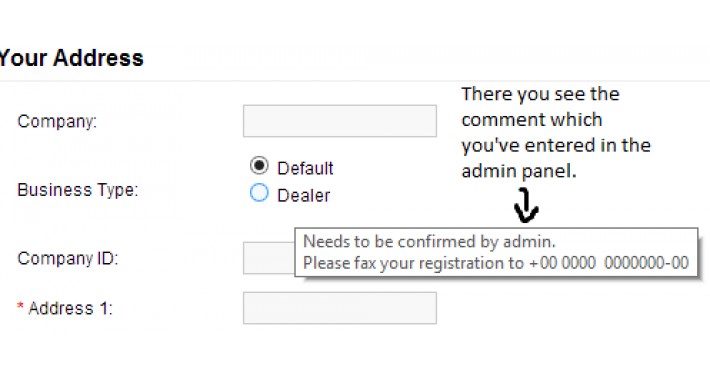Select the Default business type radio button
710x380 pixels.
259,166
